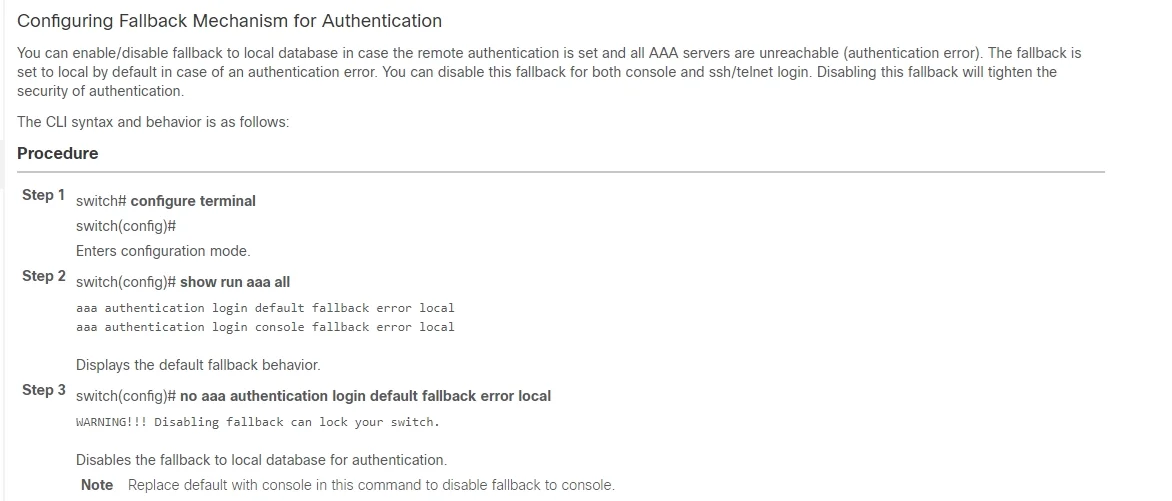
Task: Click 'Disables the fallback to local database' sentence
Action: click(x=262, y=460)
